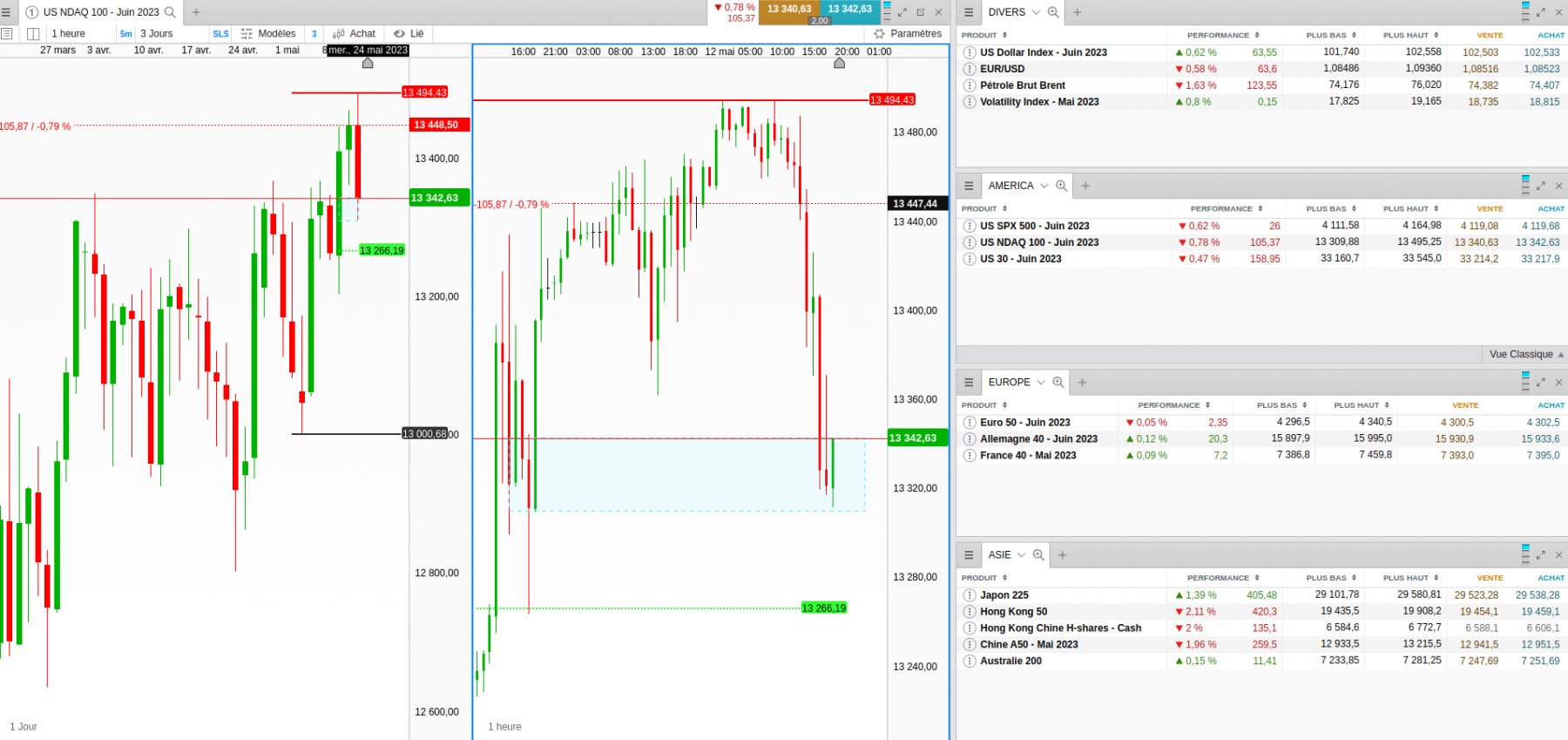Click 13 000,68 support level label on daily chart
The image size is (1568, 740).
[x=424, y=434]
